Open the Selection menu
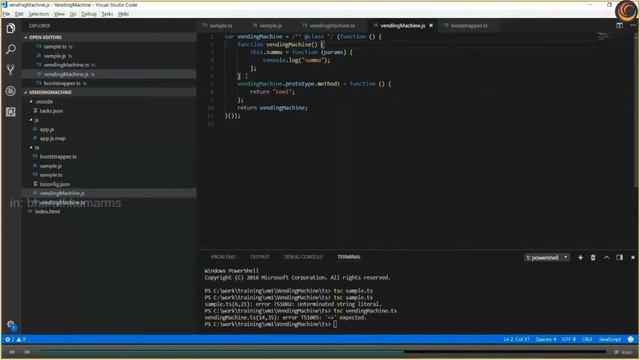 pos(39,14)
